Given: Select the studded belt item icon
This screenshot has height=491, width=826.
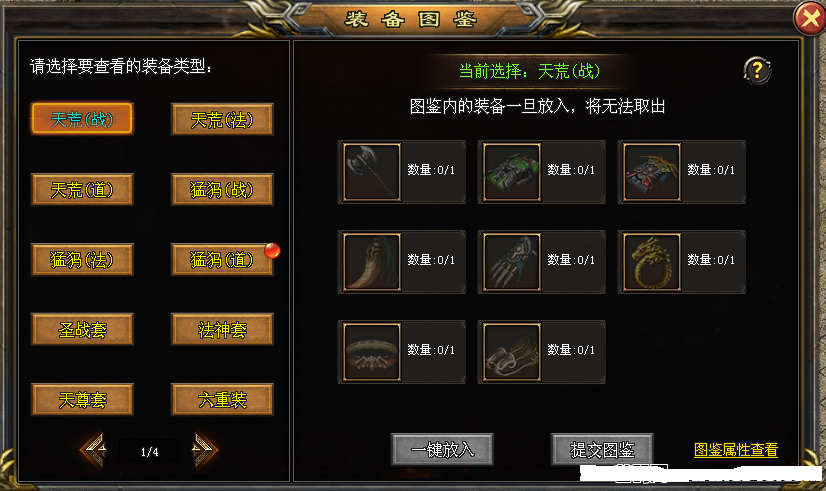Looking at the screenshot, I should click(372, 352).
